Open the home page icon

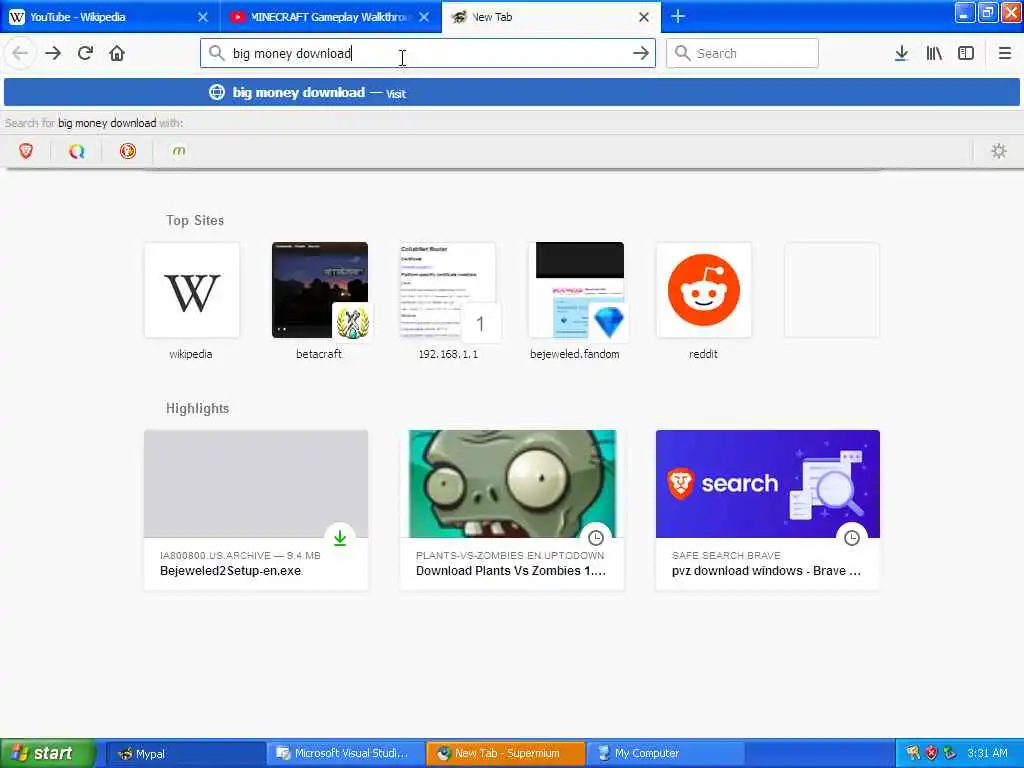[117, 53]
